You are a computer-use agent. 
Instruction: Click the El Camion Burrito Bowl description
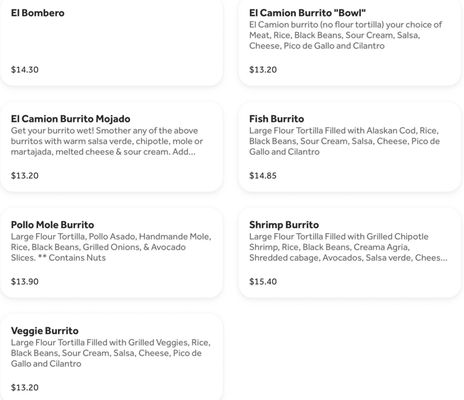click(x=346, y=35)
